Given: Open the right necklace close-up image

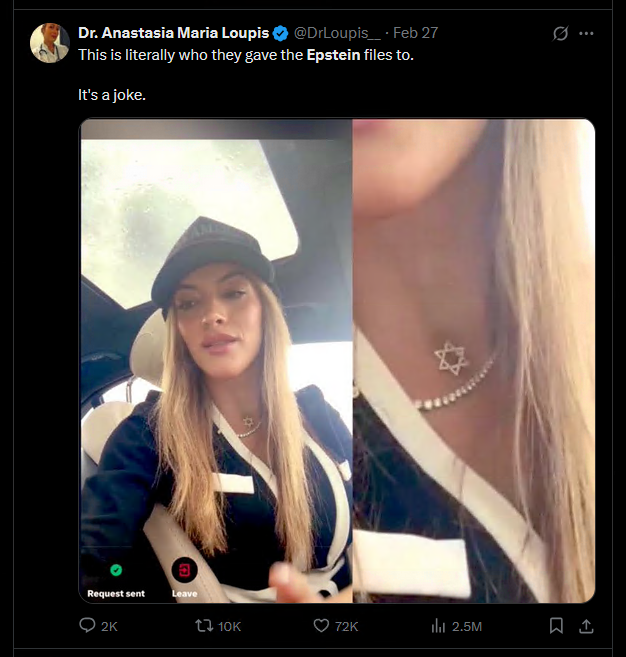Looking at the screenshot, I should 473,361.
